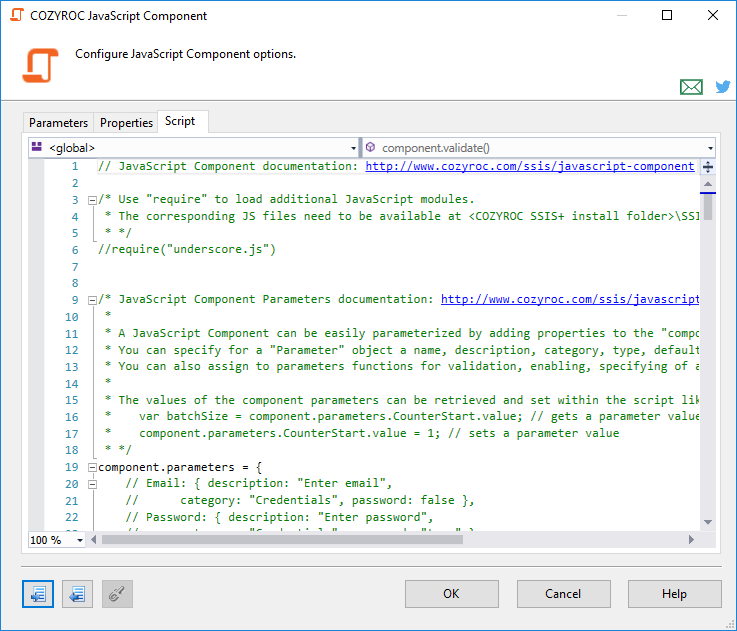Click the horizontal scrollbar left arrow
This screenshot has width=737, height=631.
coord(94,539)
